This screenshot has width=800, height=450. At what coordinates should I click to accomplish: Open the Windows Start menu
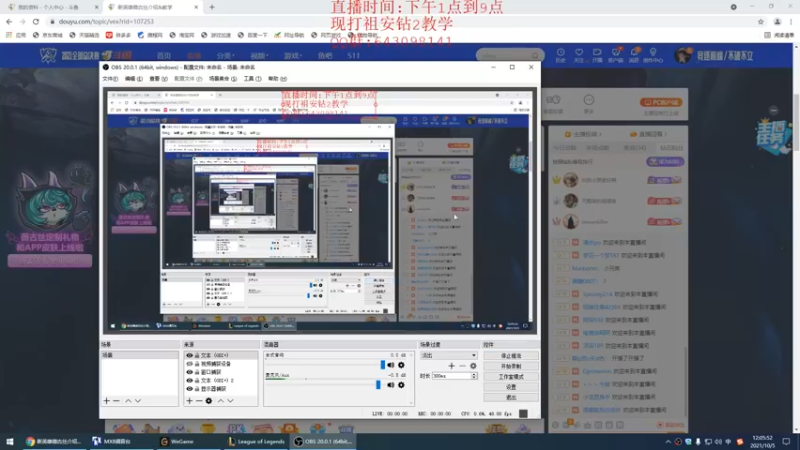tap(10, 441)
